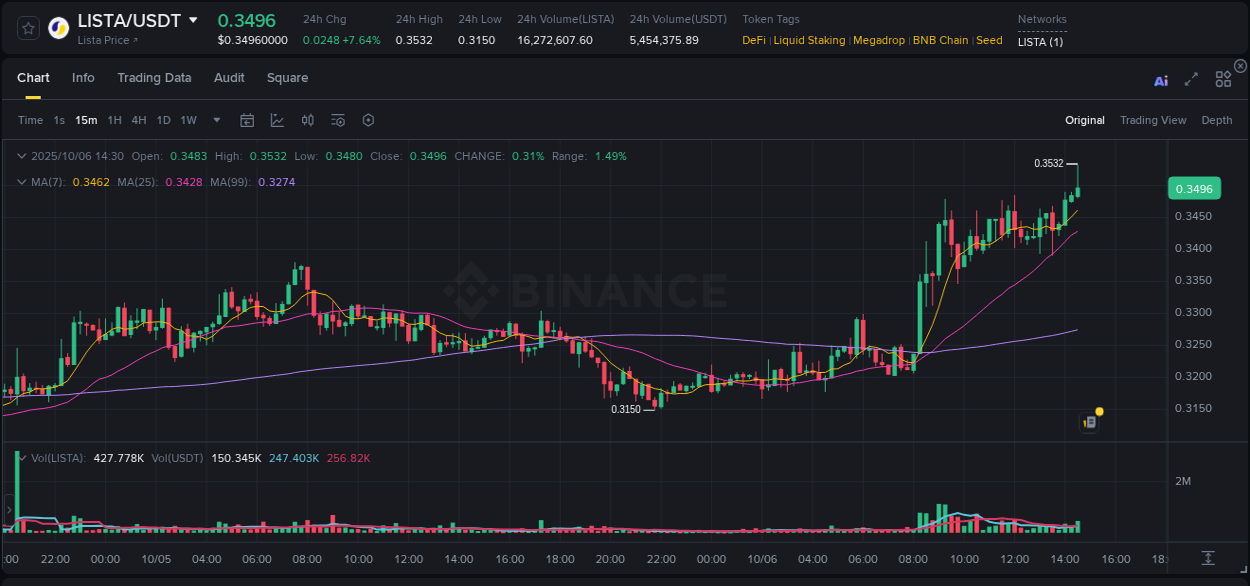Toggle the favorite star for LISTA/USDT
This screenshot has height=586, width=1250.
[27, 27]
